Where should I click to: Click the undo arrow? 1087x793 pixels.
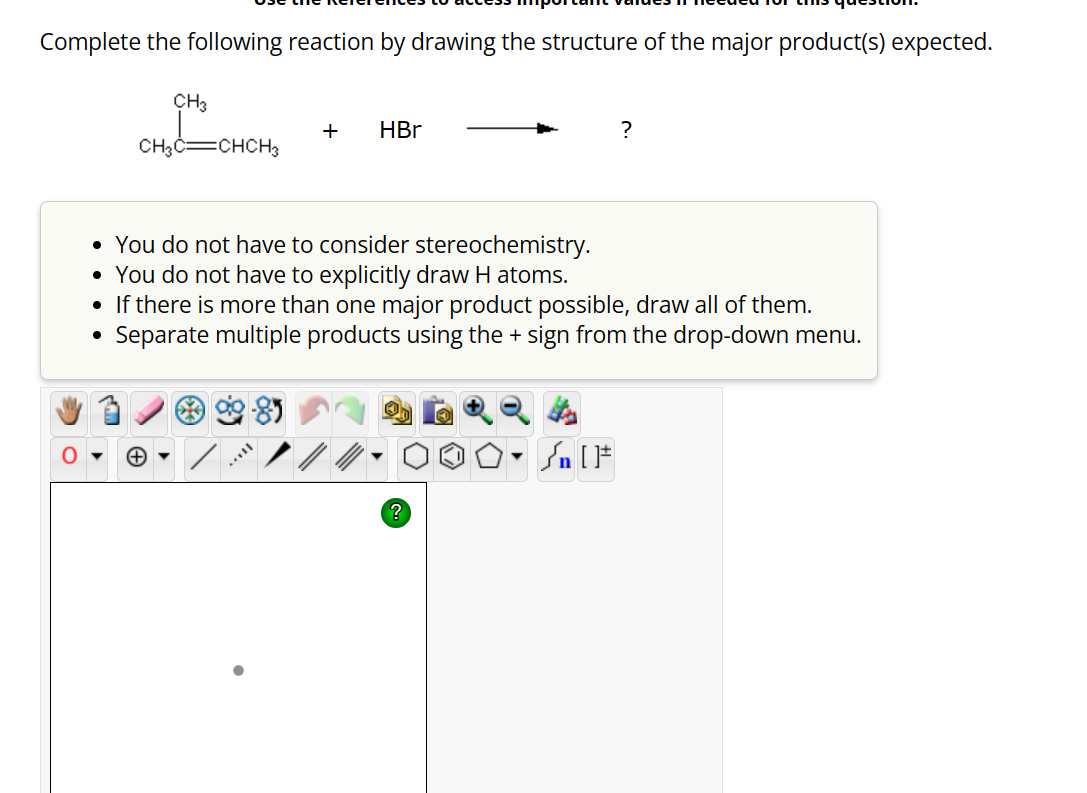[313, 412]
